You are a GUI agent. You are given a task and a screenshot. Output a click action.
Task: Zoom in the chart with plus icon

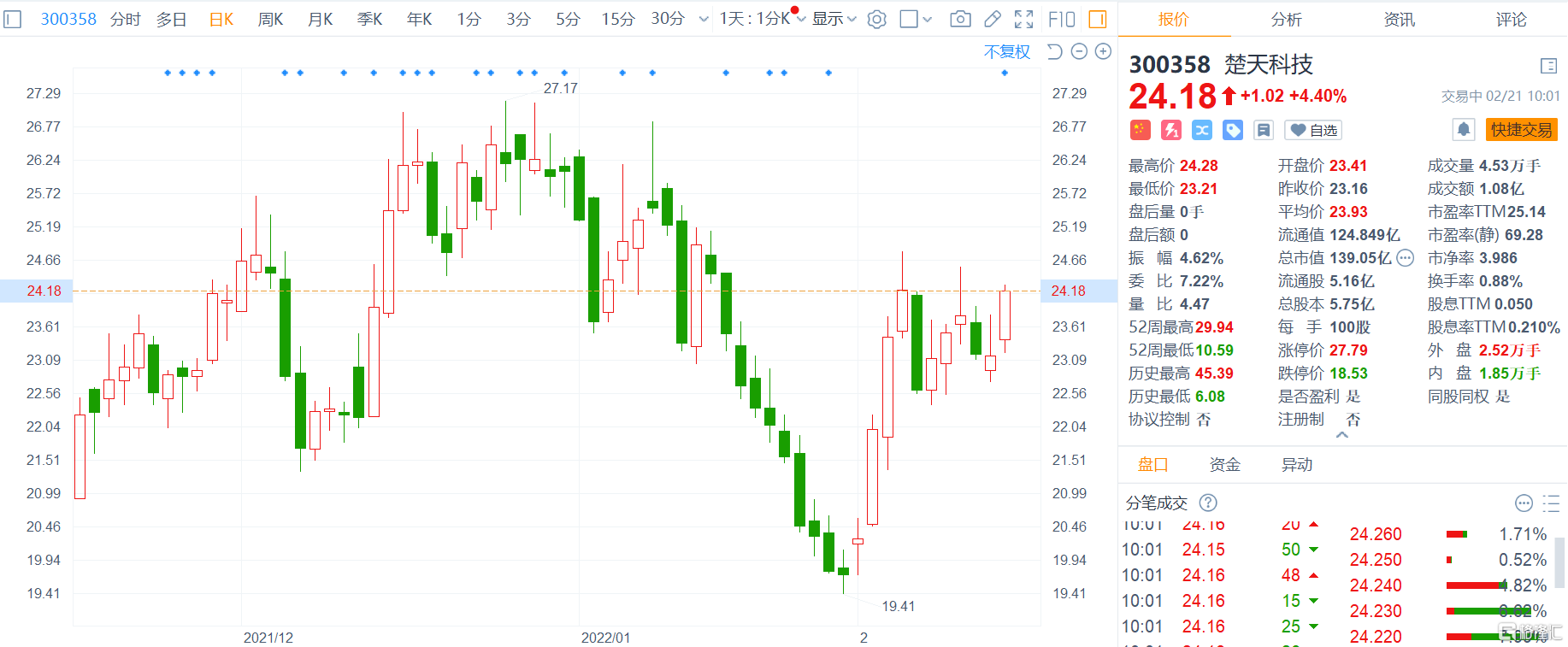click(x=1103, y=52)
